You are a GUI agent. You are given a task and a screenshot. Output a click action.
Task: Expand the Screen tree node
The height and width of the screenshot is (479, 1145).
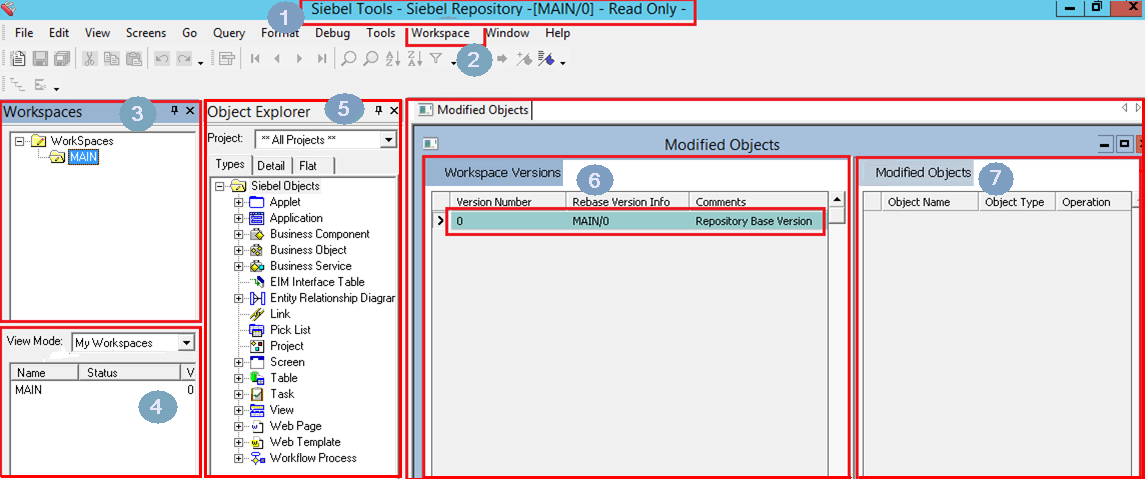click(238, 362)
